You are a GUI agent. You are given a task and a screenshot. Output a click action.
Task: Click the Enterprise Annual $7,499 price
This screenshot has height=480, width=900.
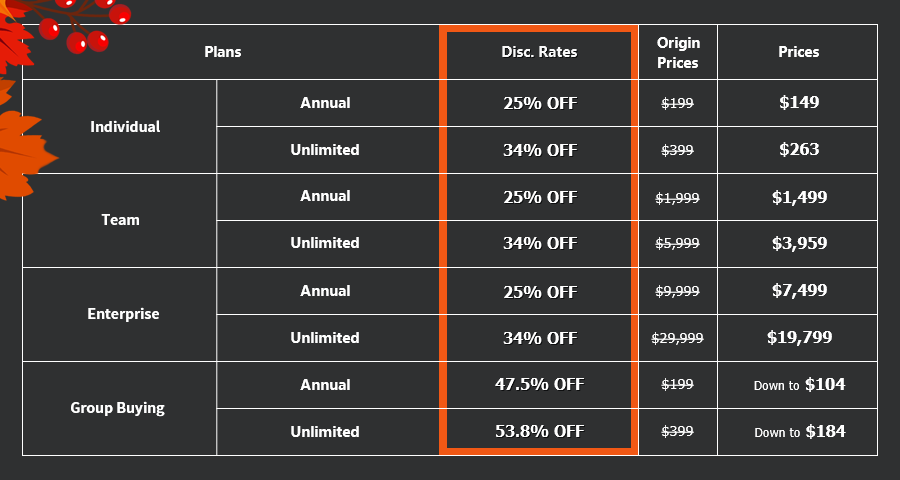799,290
